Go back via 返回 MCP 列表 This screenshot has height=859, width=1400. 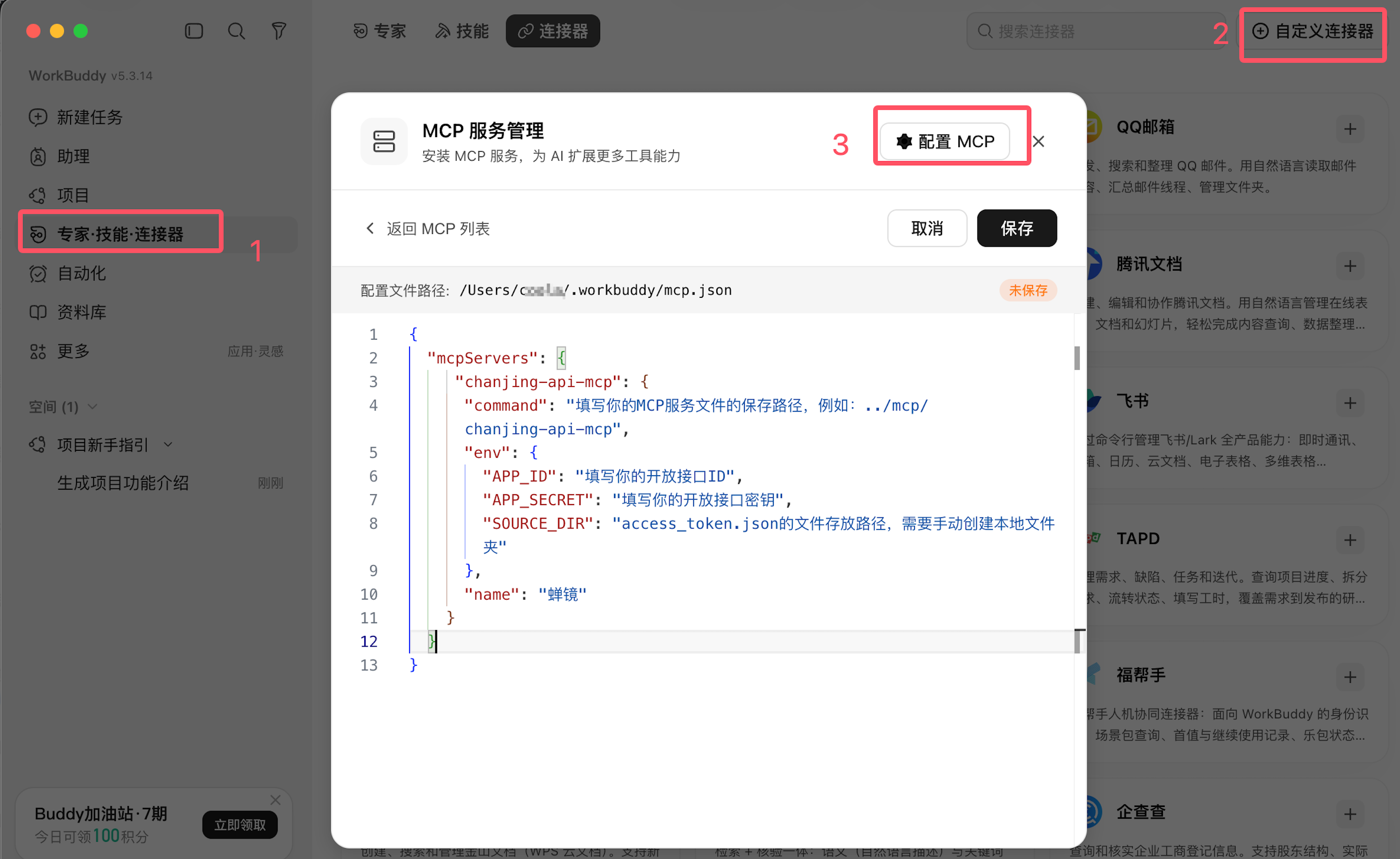pyautogui.click(x=426, y=229)
